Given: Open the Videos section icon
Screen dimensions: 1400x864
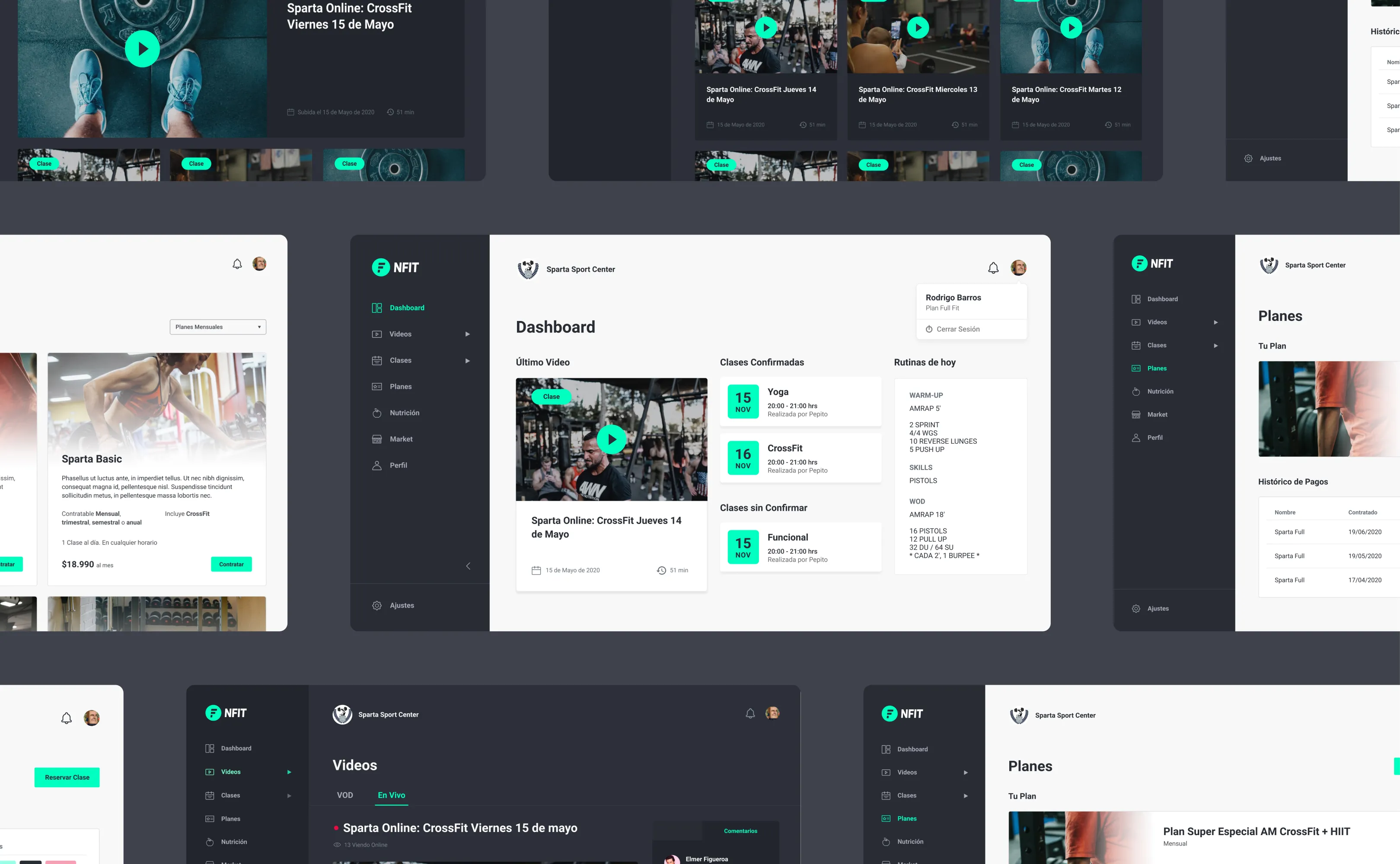Looking at the screenshot, I should click(x=378, y=333).
